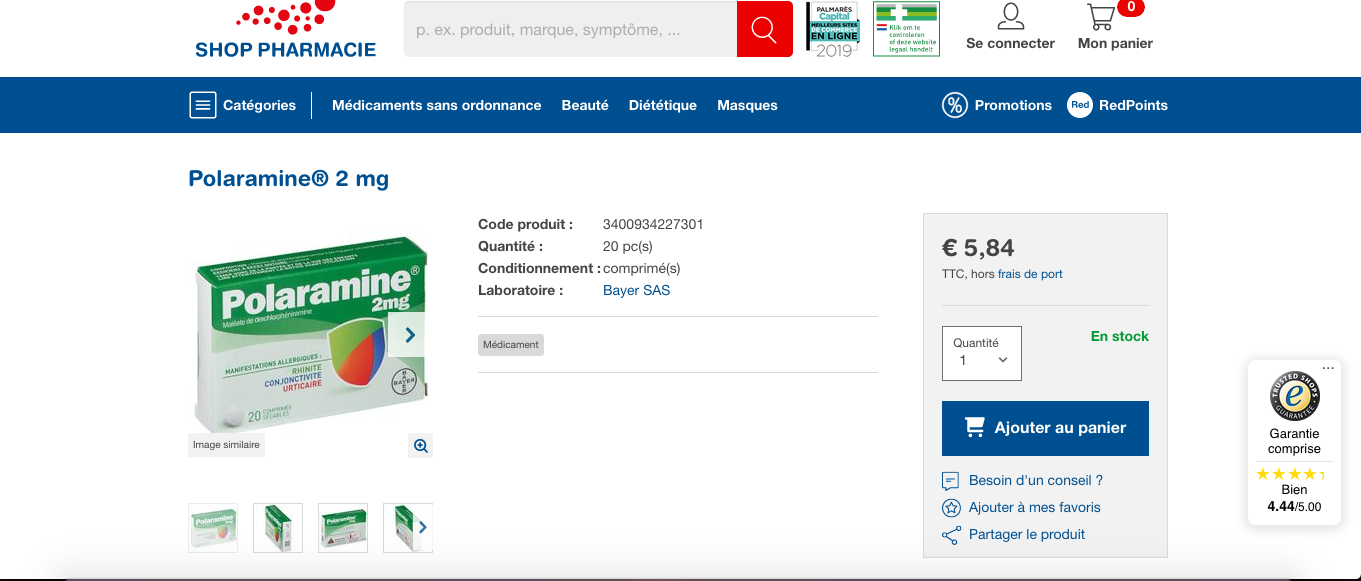
Task: Click the favorites star icon
Action: pos(951,508)
